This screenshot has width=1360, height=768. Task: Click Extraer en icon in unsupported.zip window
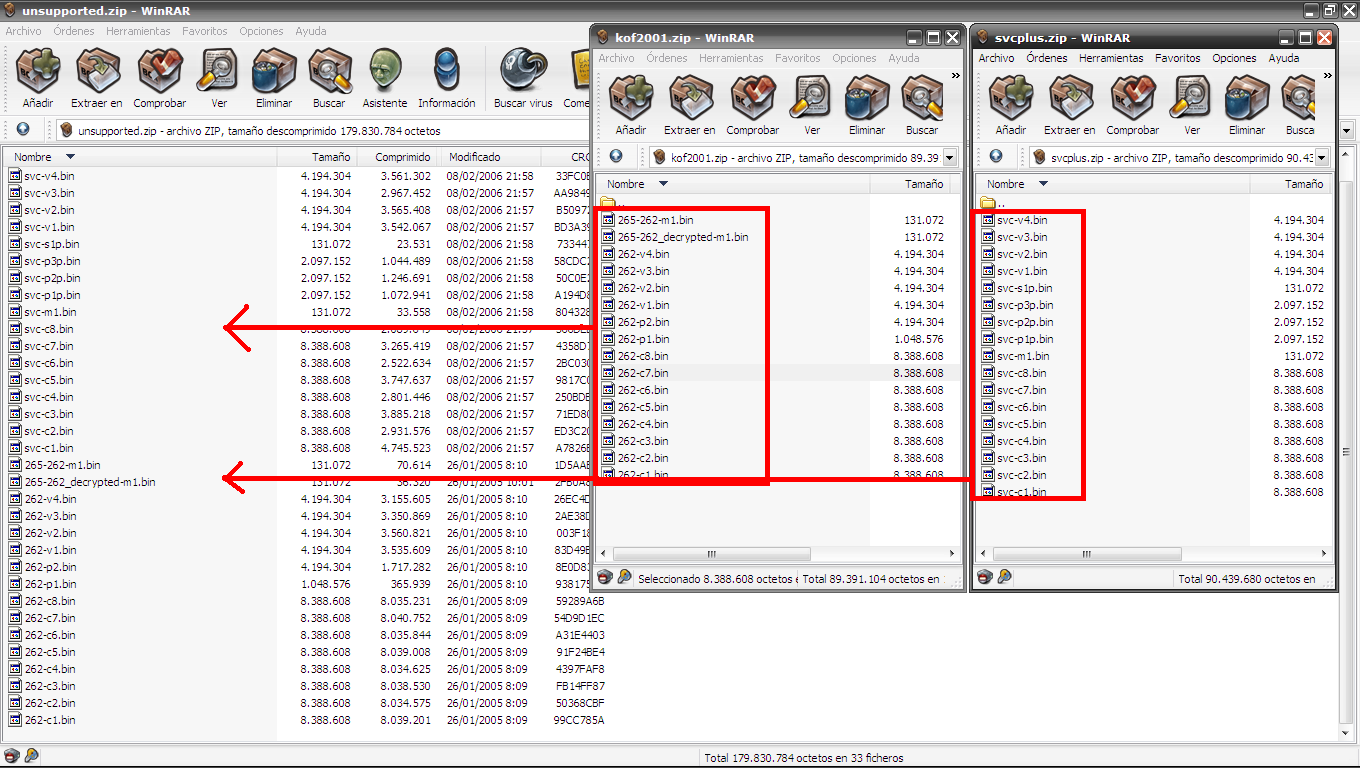pos(98,71)
